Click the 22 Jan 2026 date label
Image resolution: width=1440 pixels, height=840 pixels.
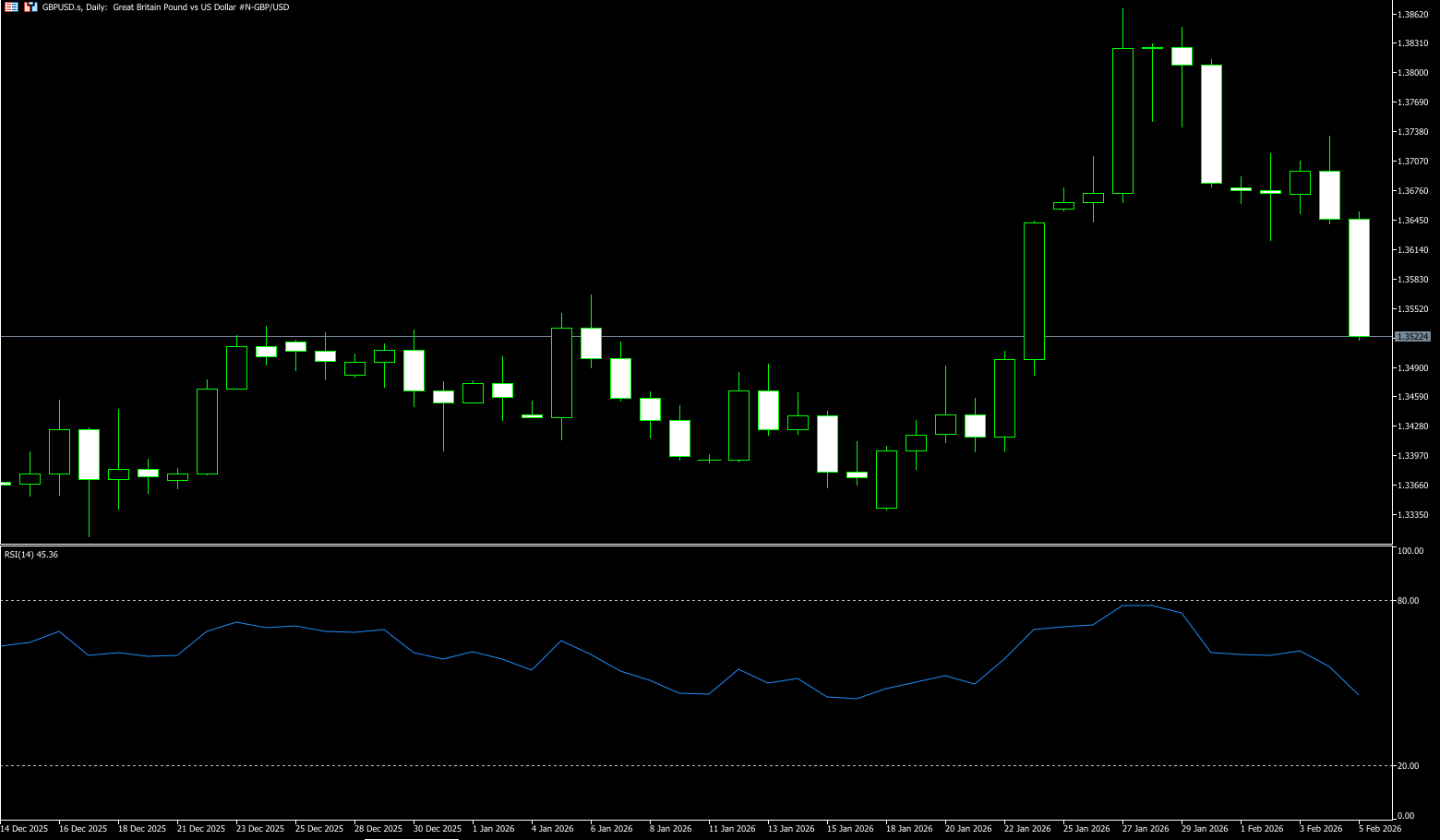1027,829
